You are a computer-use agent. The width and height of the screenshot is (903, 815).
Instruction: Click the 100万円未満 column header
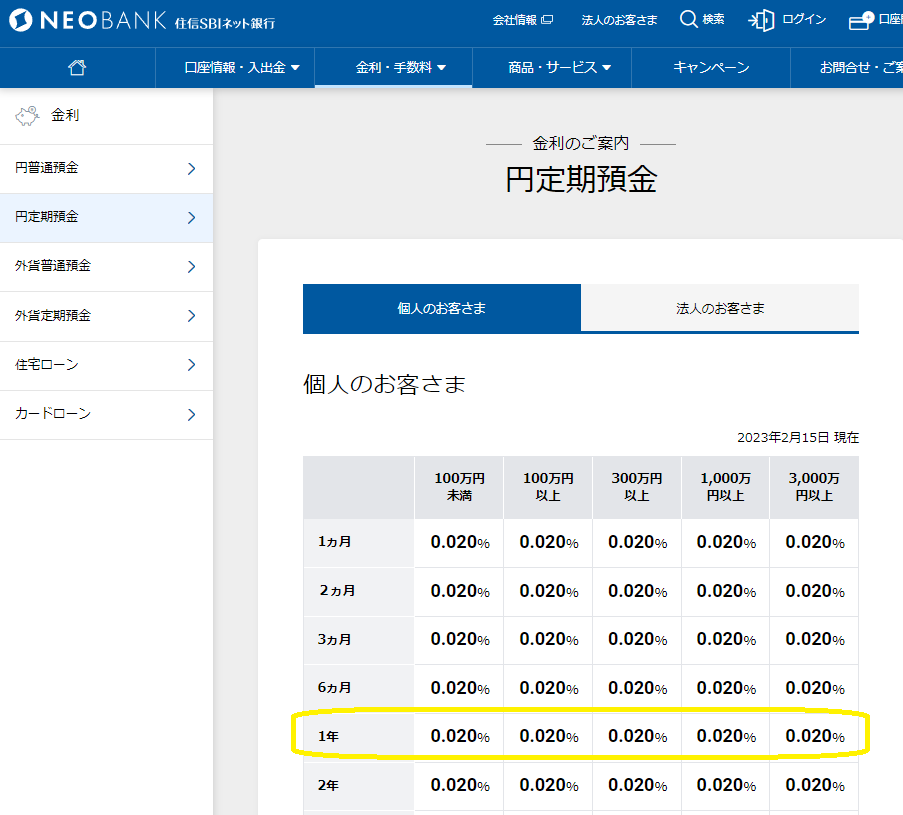pos(459,487)
